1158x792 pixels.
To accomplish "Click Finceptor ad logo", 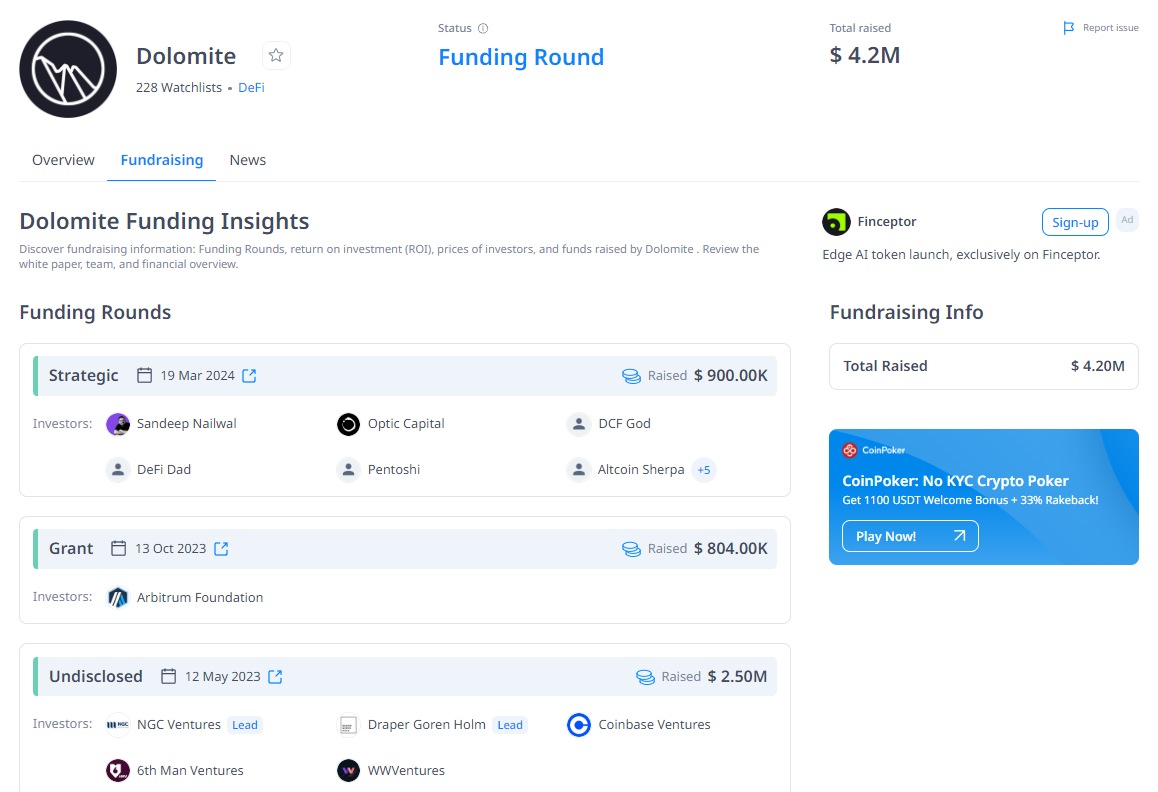I will point(836,222).
